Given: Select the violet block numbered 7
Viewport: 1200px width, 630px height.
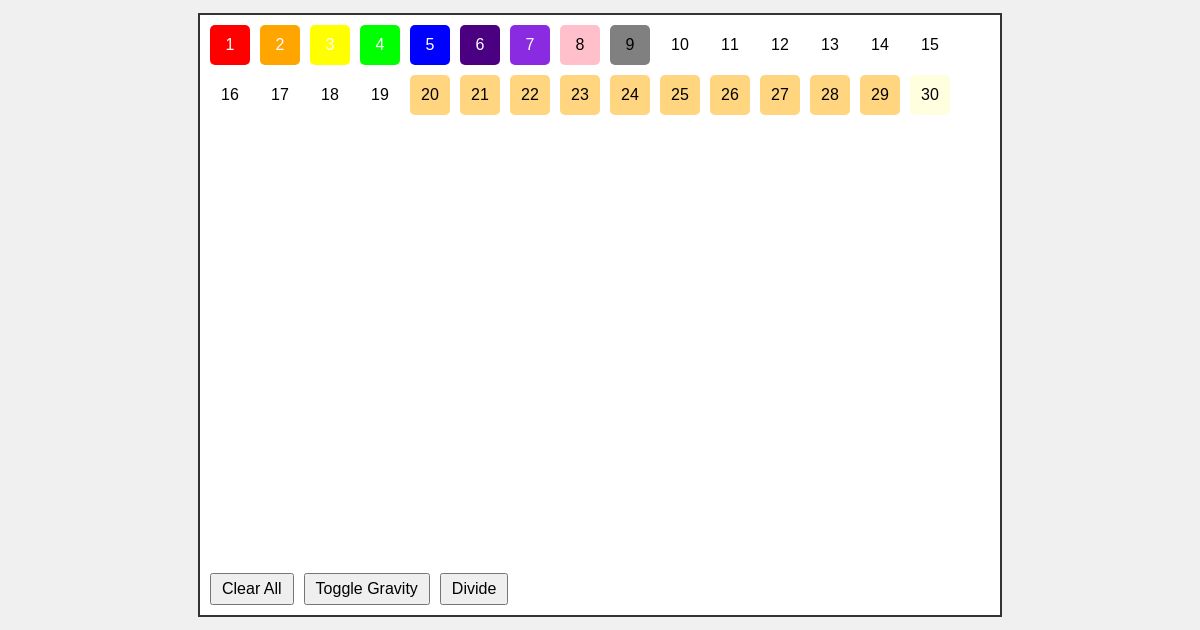Looking at the screenshot, I should 530,45.
